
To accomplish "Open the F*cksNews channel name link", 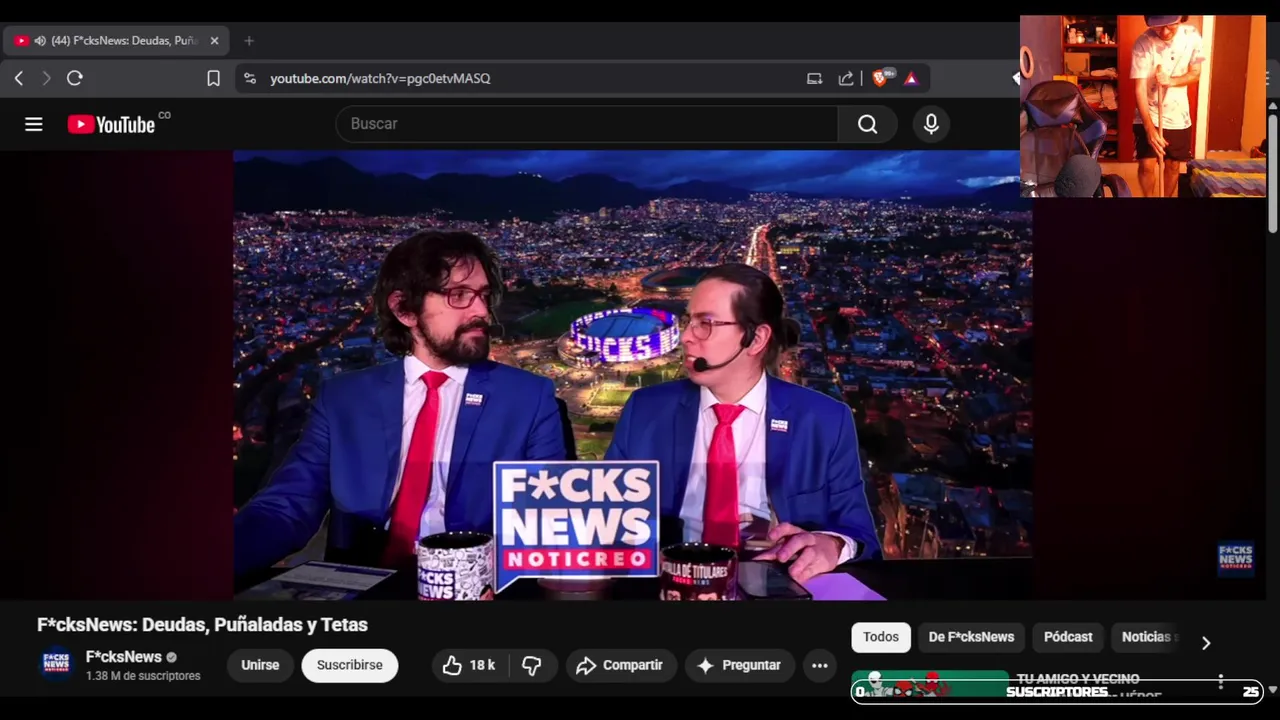I will (124, 657).
